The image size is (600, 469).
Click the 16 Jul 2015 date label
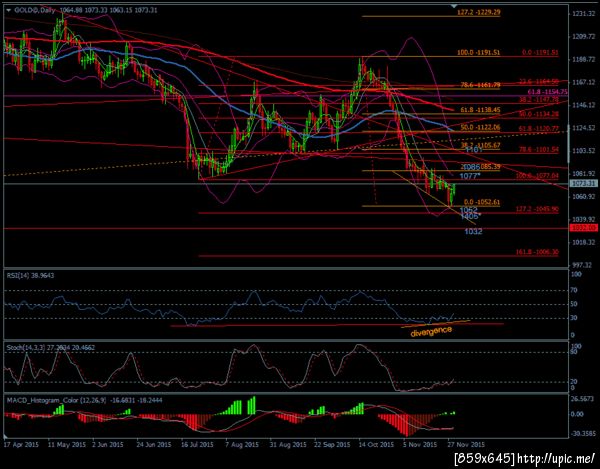click(197, 445)
